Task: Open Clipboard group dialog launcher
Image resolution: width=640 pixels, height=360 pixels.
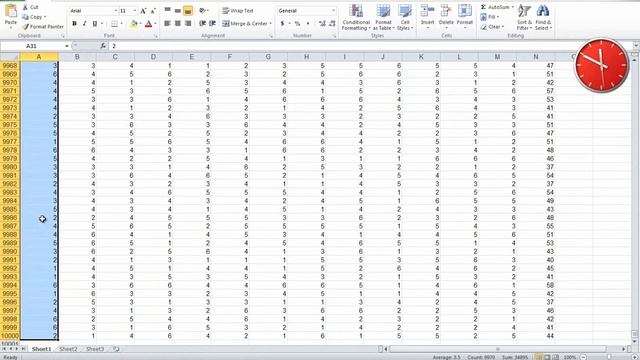Action: point(63,36)
